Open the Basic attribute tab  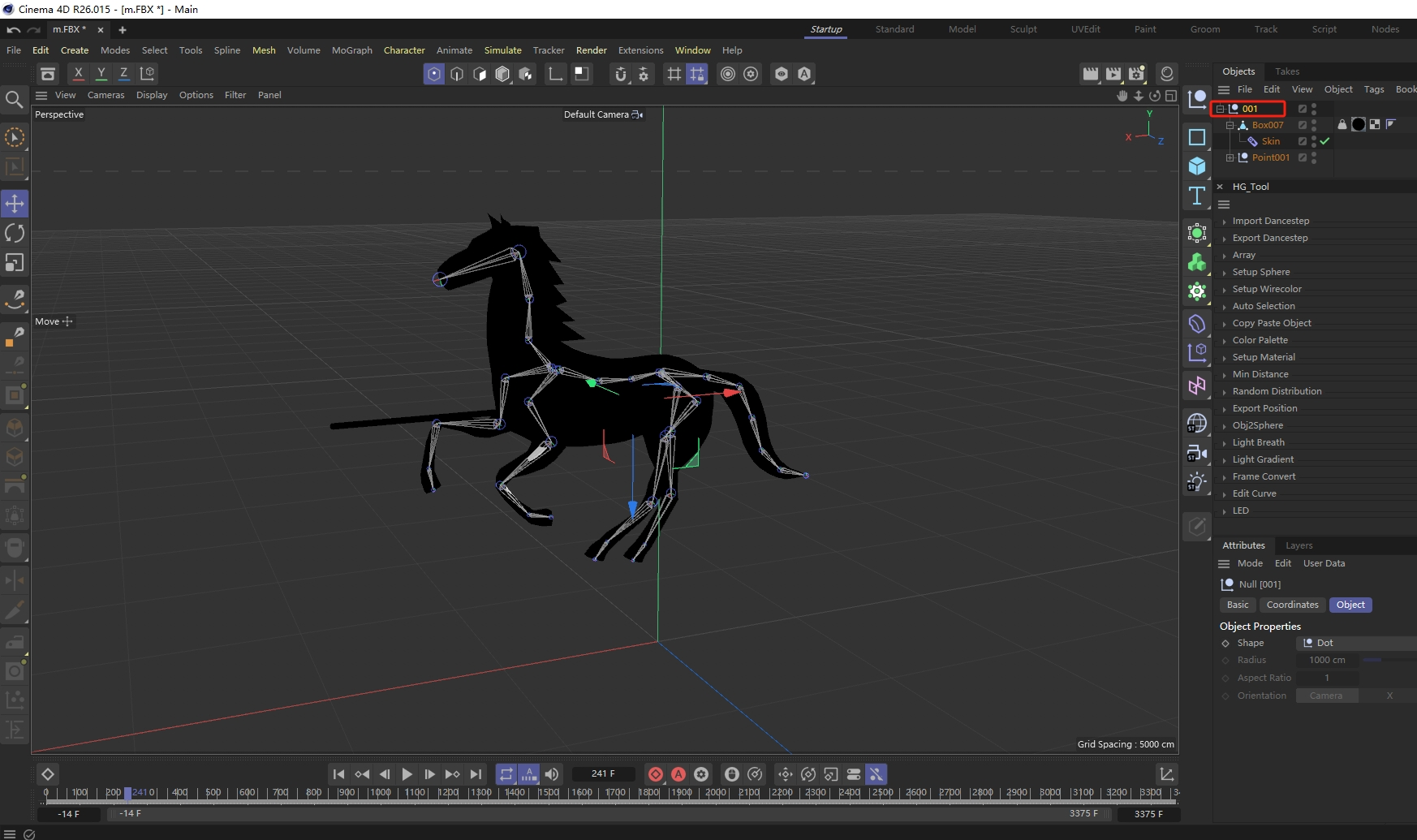coord(1238,605)
